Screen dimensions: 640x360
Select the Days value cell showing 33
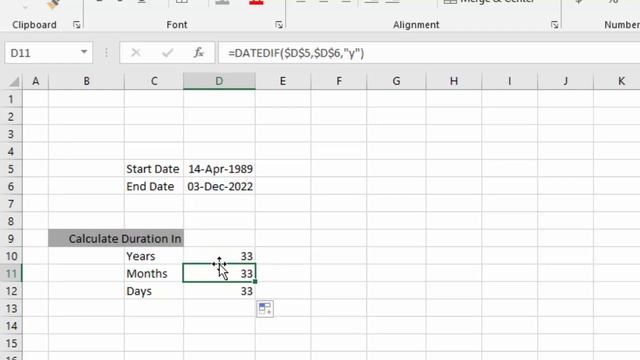pos(220,291)
